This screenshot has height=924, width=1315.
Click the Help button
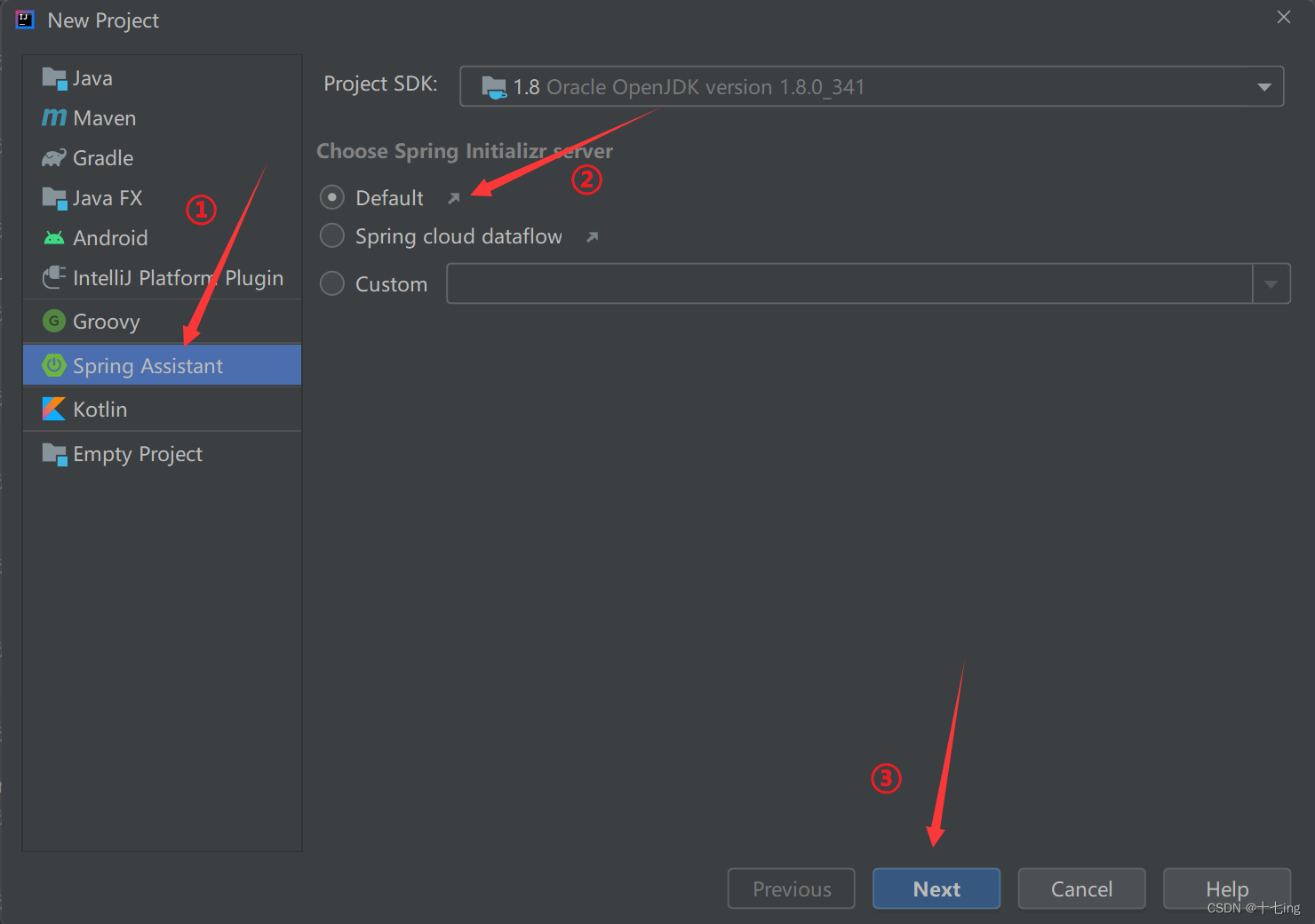click(x=1226, y=888)
